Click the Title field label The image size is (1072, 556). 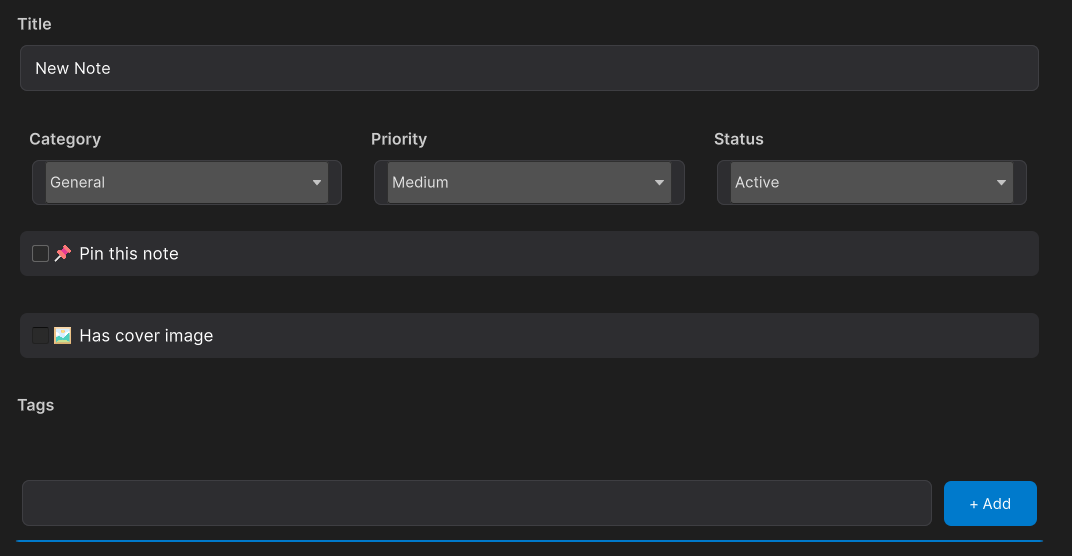34,24
